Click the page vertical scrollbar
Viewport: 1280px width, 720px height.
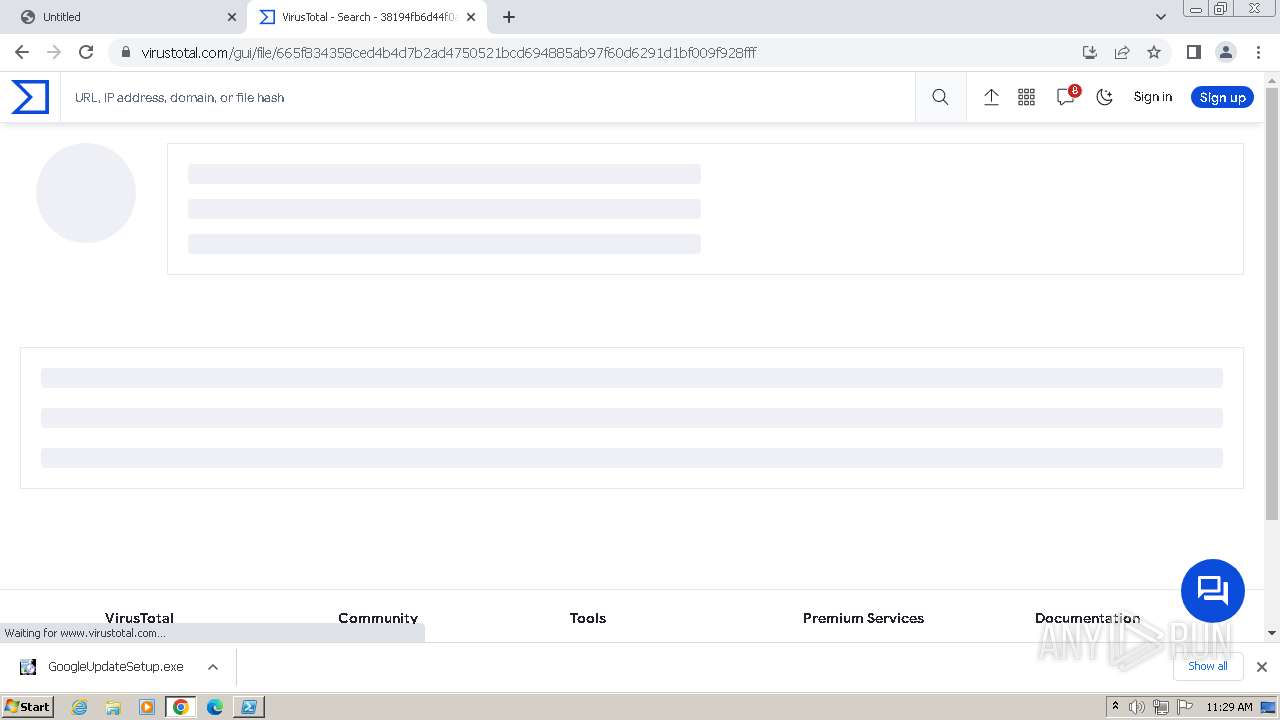1272,304
